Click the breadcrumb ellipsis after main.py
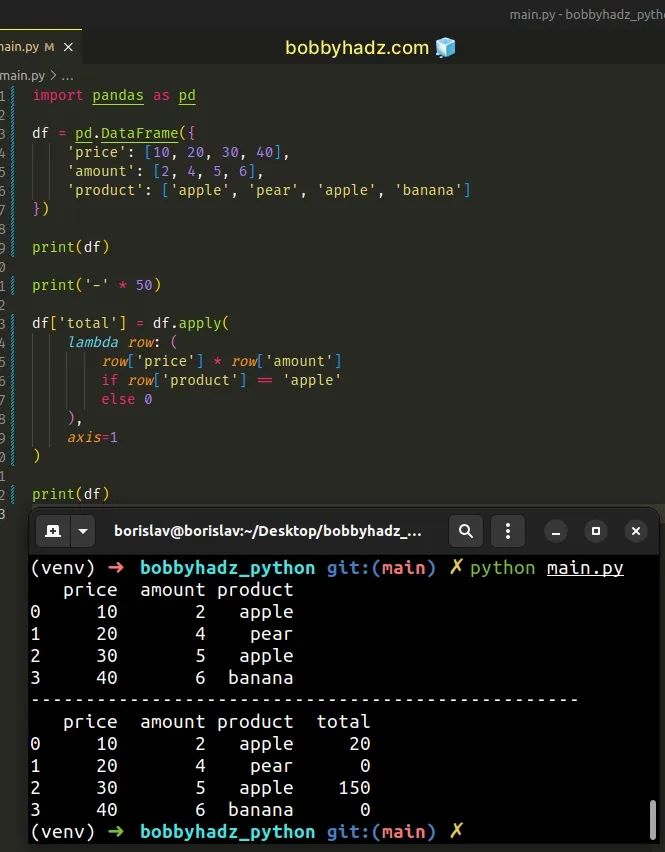The image size is (665, 852). [67, 75]
